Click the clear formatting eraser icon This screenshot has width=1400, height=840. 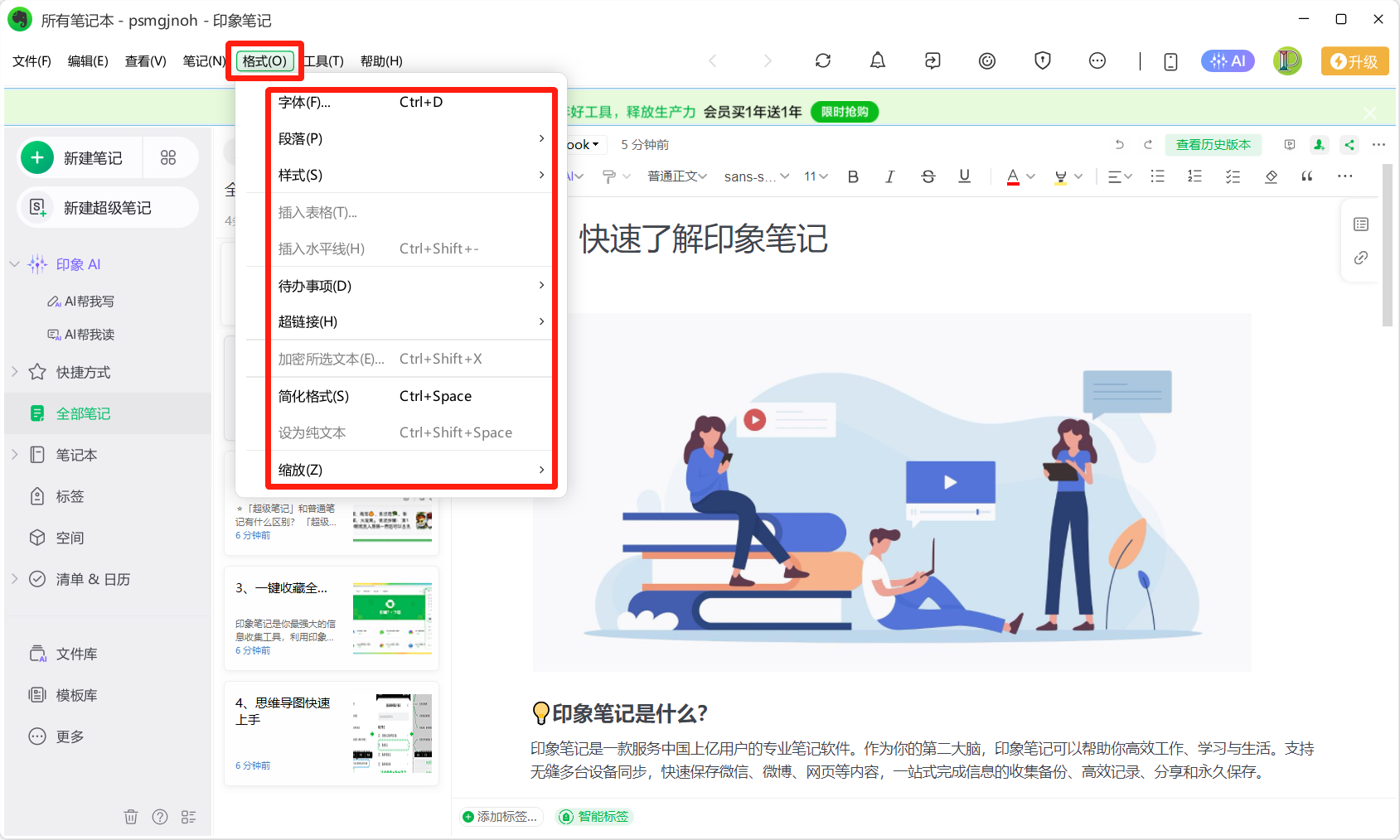[1271, 176]
